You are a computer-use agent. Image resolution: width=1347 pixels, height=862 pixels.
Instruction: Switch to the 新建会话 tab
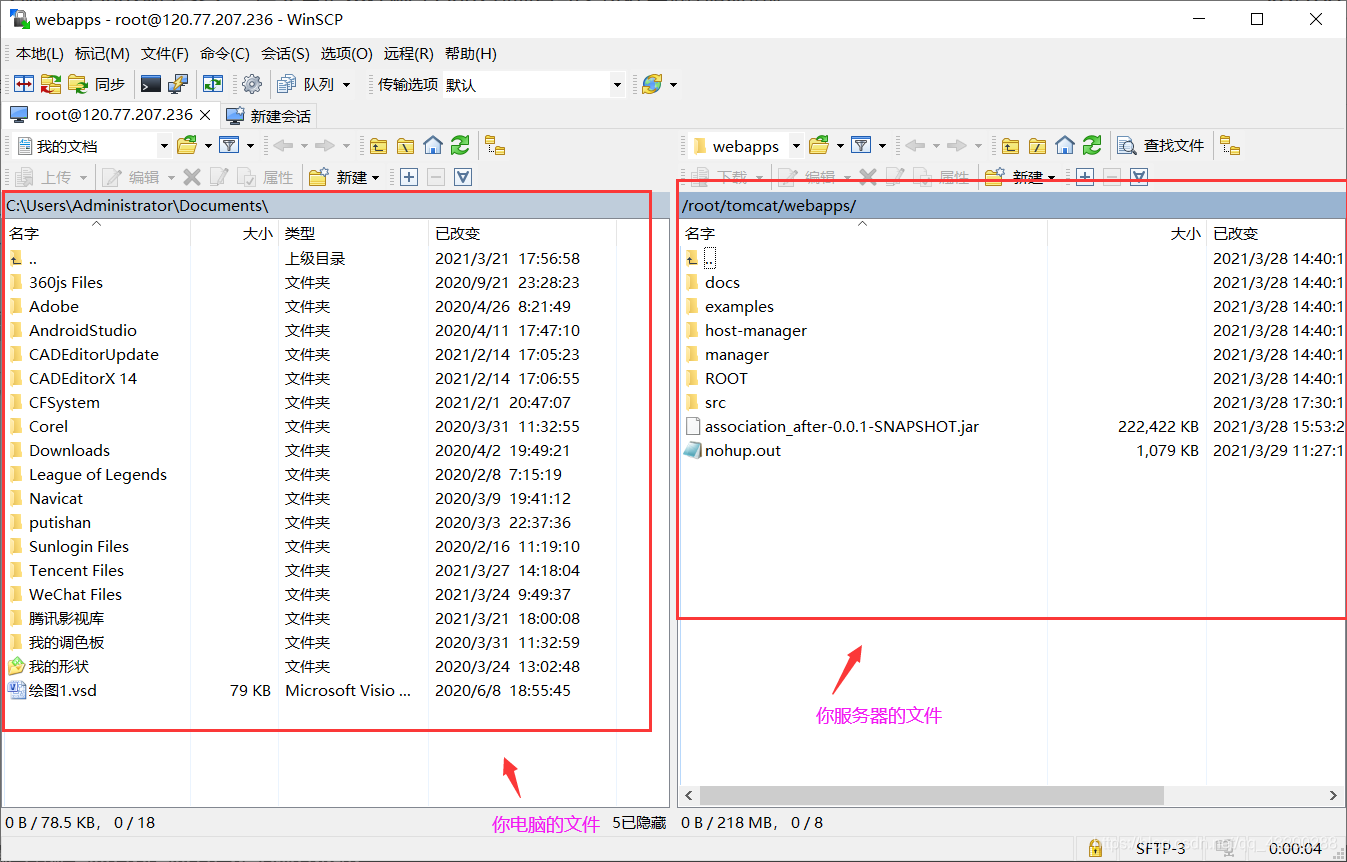coord(269,116)
